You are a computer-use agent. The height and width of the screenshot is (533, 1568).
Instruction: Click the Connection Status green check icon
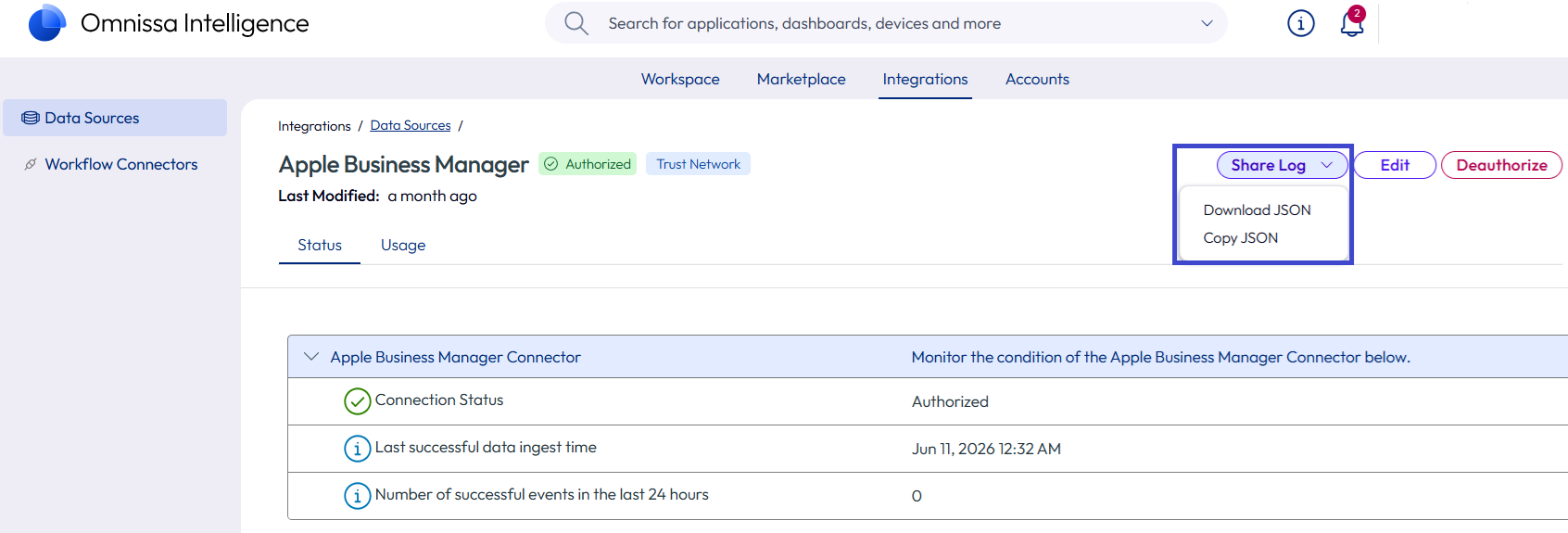[x=358, y=401]
